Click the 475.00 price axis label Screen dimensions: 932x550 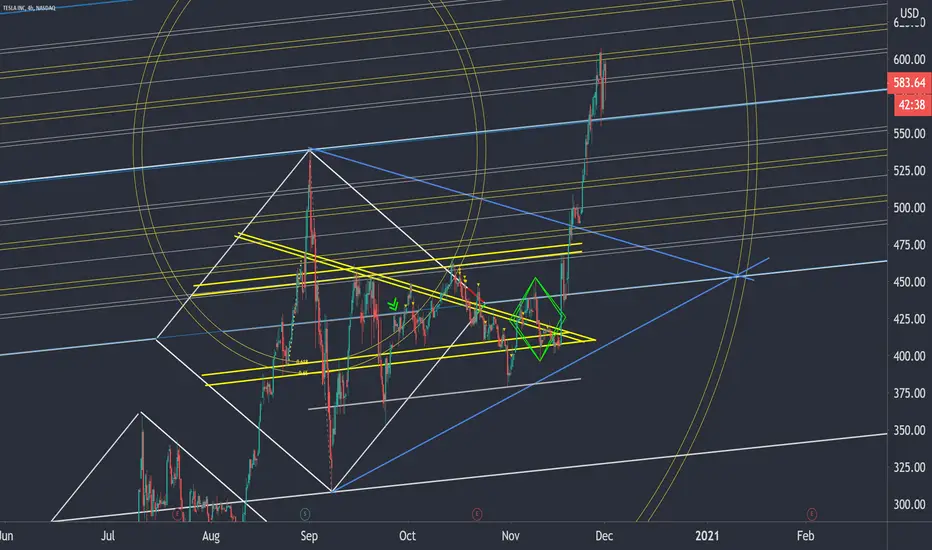909,245
